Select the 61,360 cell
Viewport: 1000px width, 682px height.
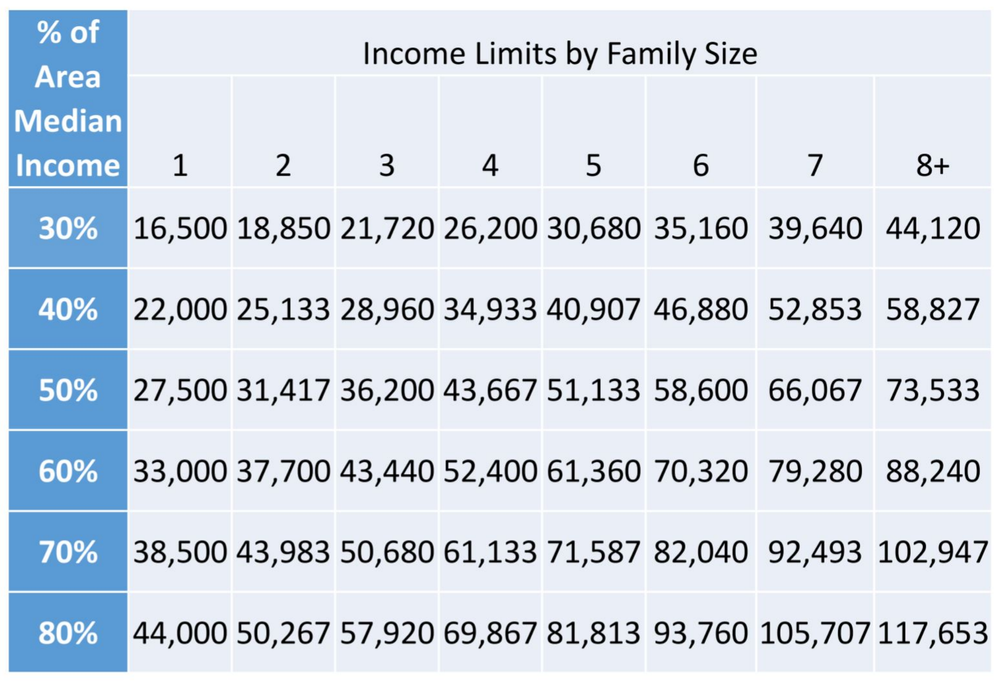593,472
